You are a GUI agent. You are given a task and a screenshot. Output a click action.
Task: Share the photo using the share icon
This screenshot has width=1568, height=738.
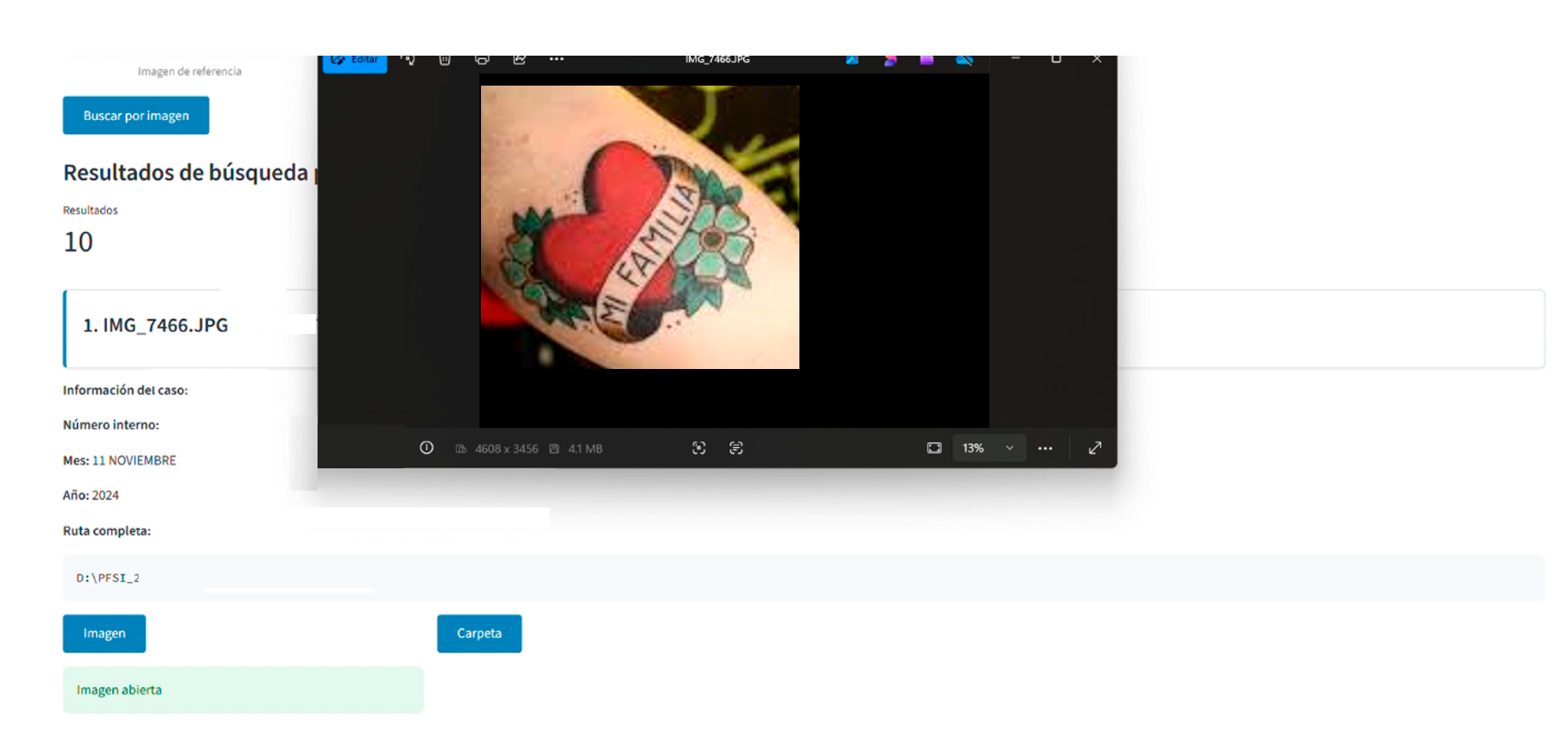point(520,60)
